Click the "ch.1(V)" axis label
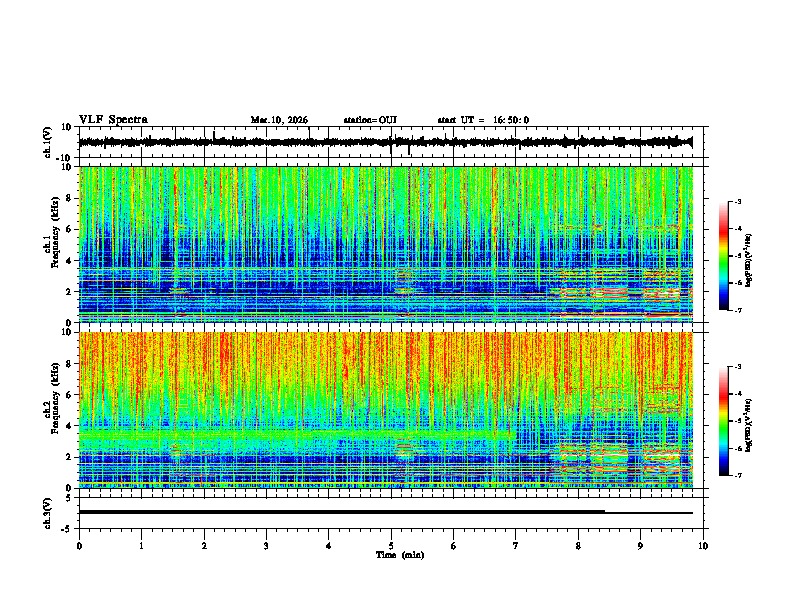792x612 pixels. pos(47,142)
